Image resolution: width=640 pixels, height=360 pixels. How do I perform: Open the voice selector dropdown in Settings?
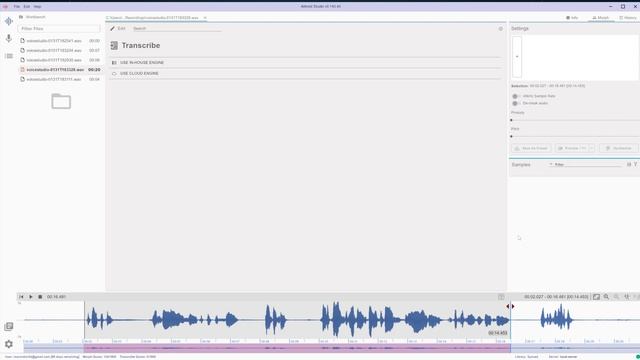pos(517,57)
